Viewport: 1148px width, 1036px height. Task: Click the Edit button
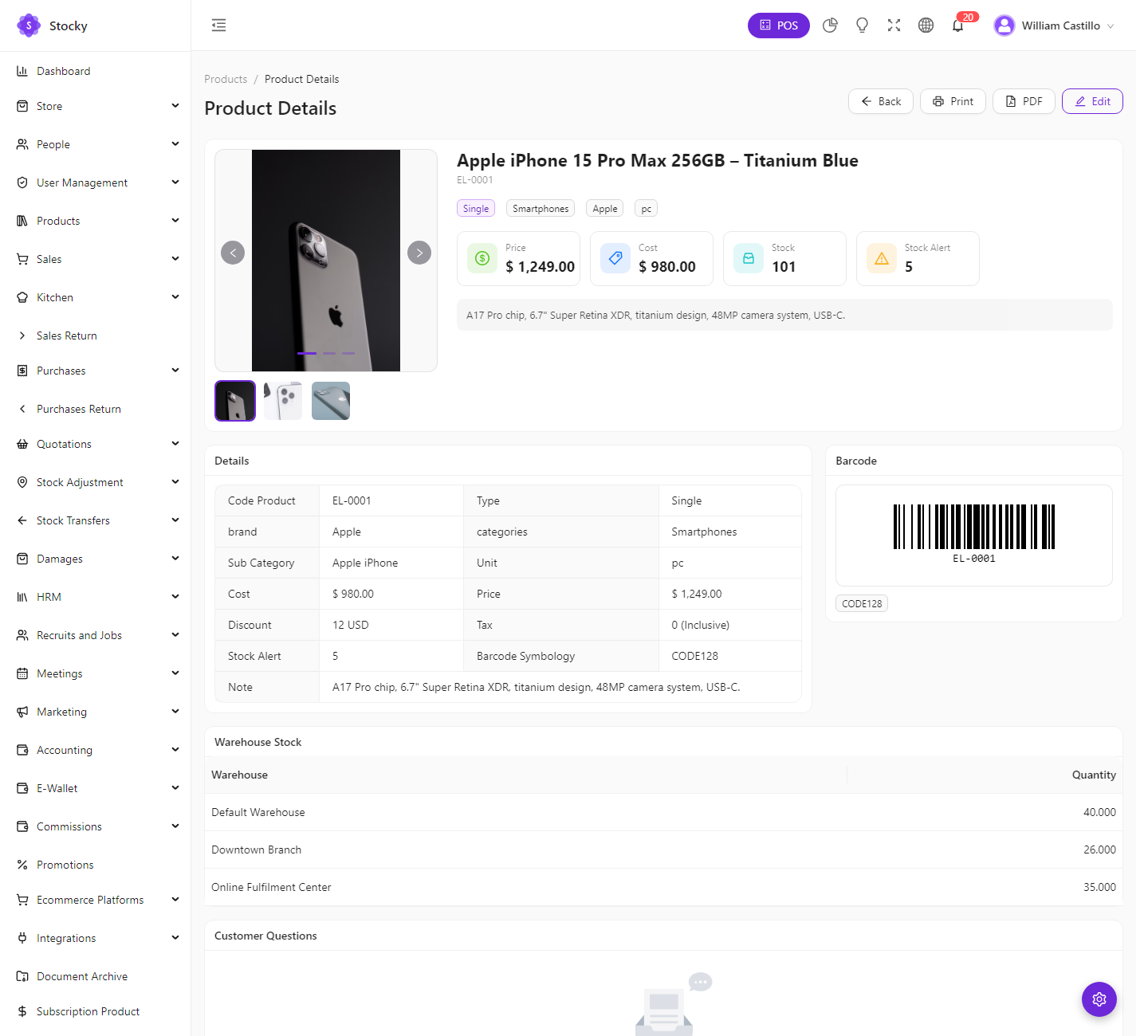pyautogui.click(x=1092, y=101)
